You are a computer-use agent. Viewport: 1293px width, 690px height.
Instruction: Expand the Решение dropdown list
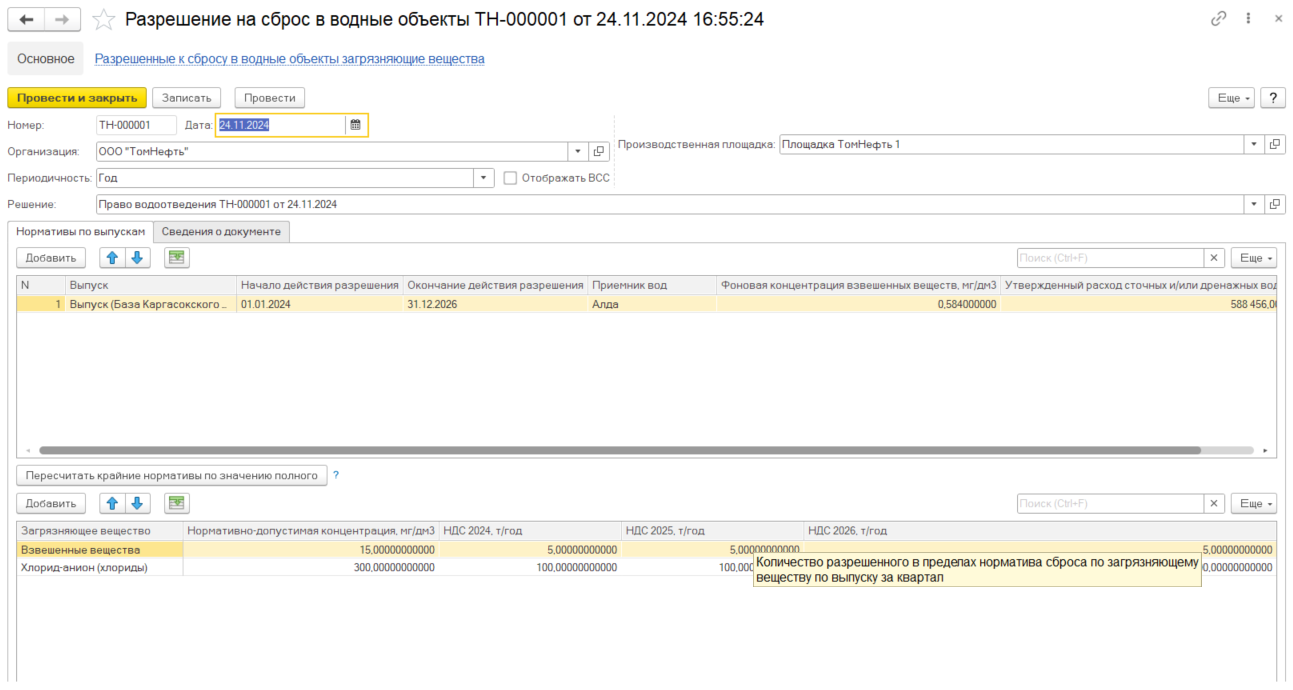coord(1255,204)
